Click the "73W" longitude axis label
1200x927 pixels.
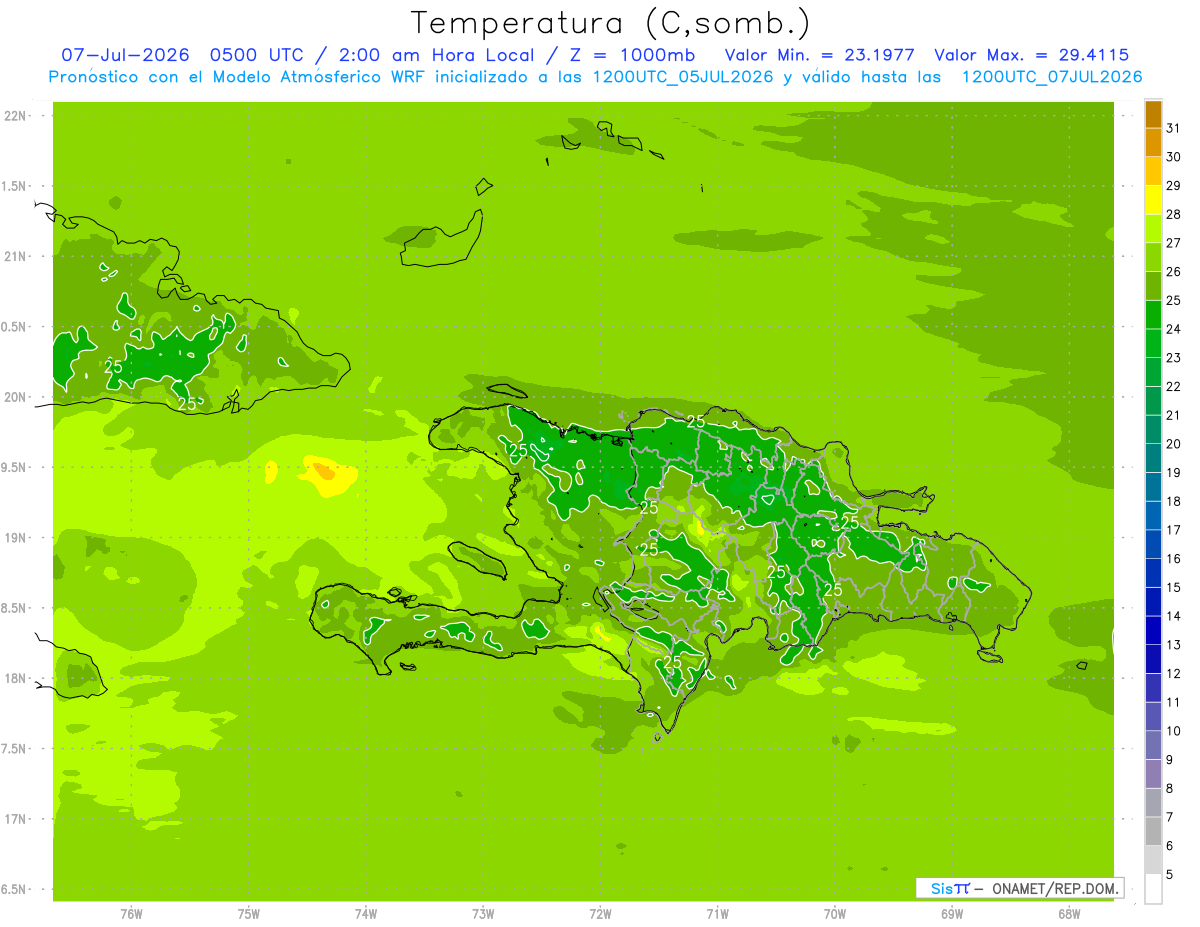pos(483,913)
